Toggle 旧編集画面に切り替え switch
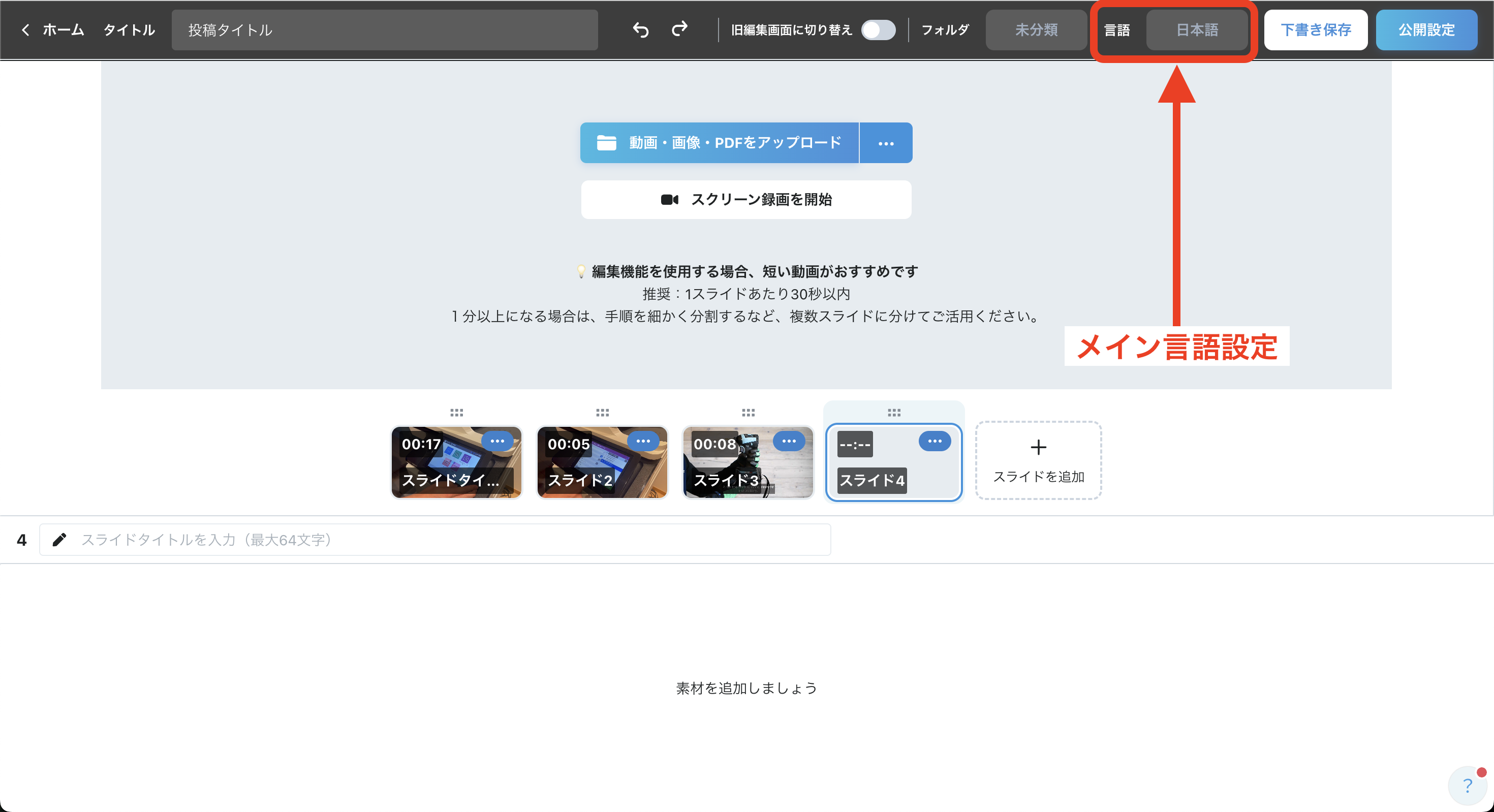Viewport: 1494px width, 812px height. point(878,29)
